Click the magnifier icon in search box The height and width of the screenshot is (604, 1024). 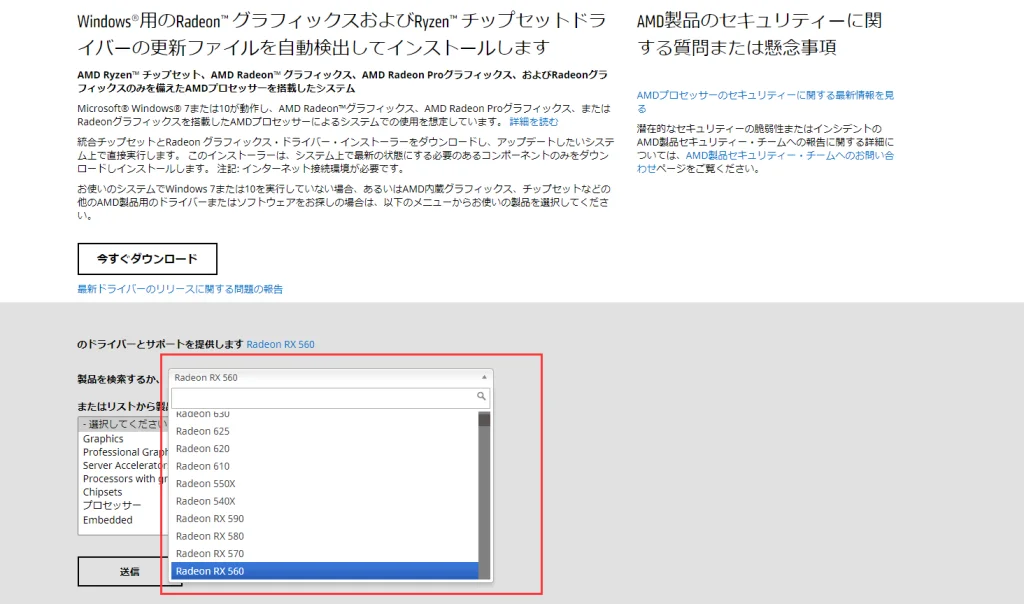click(481, 396)
